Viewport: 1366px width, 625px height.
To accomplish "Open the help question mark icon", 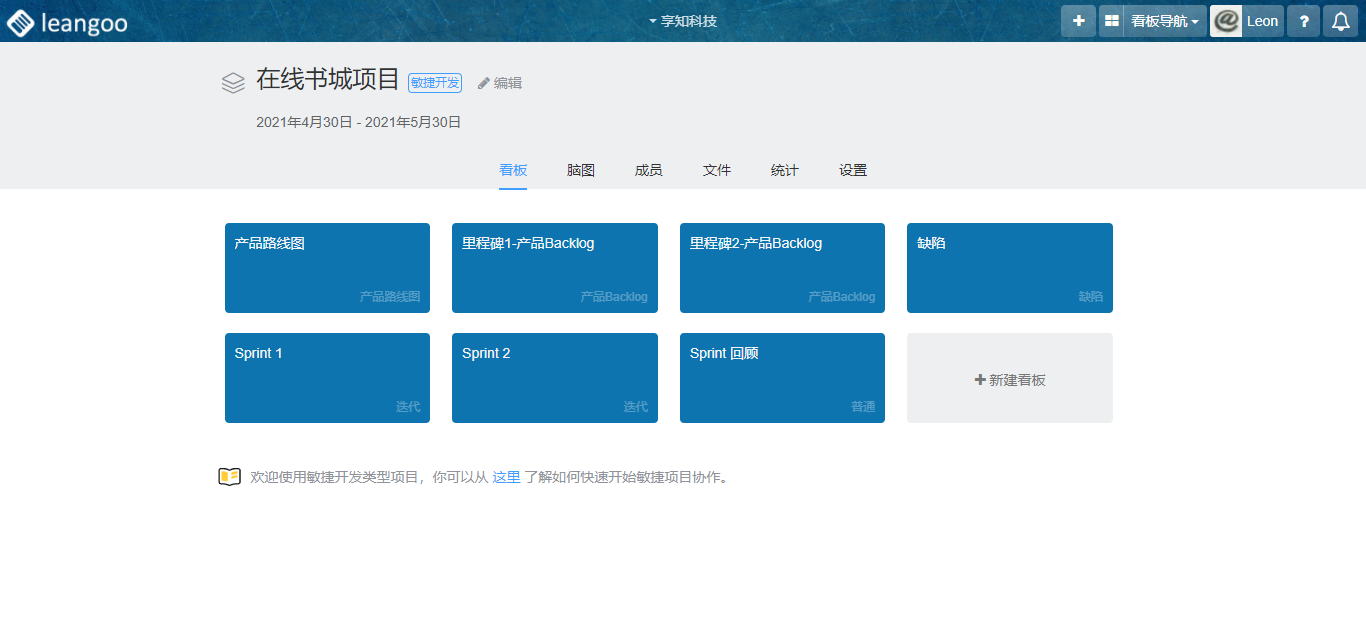I will pos(1303,21).
